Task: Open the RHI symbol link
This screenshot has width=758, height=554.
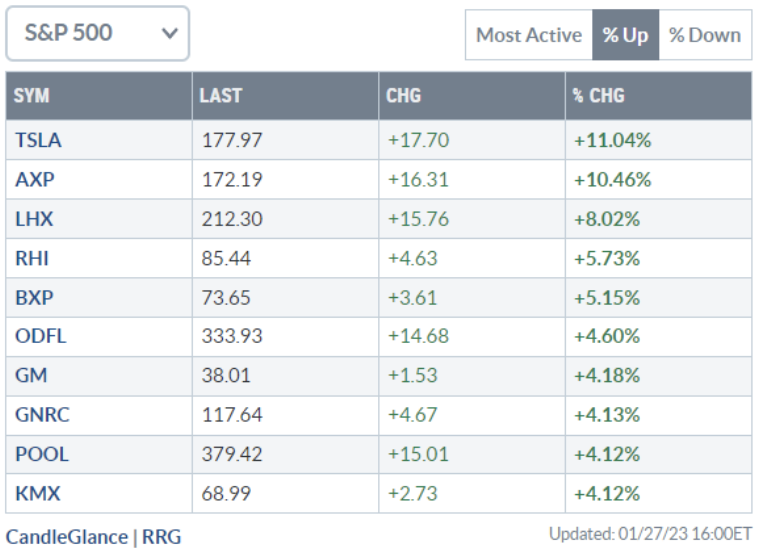Action: coord(31,258)
